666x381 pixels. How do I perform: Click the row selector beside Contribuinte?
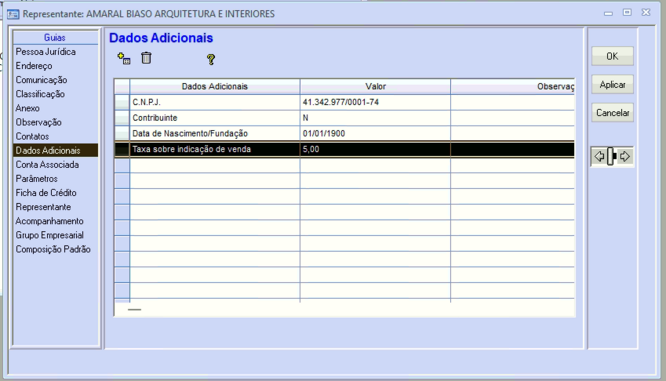click(x=122, y=118)
